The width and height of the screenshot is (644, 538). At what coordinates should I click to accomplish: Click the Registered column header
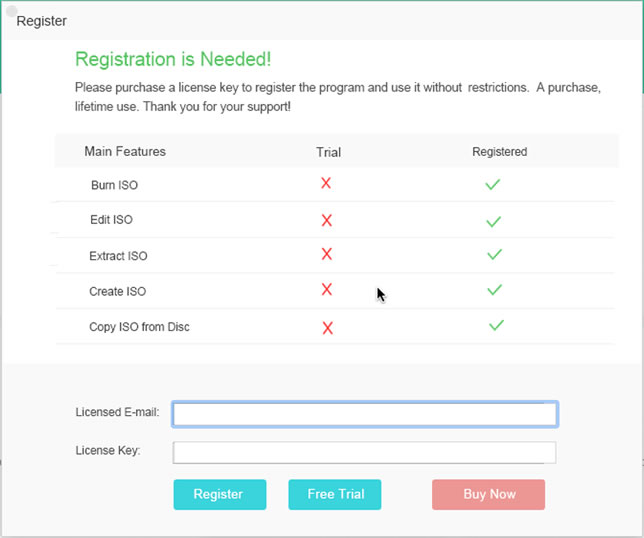(499, 152)
